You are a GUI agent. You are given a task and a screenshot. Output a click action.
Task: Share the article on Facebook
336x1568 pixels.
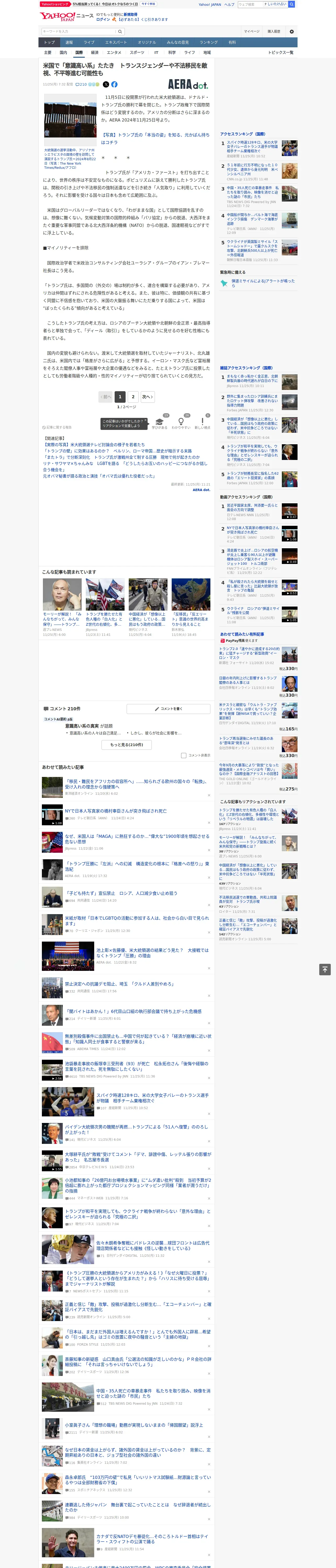click(x=114, y=85)
